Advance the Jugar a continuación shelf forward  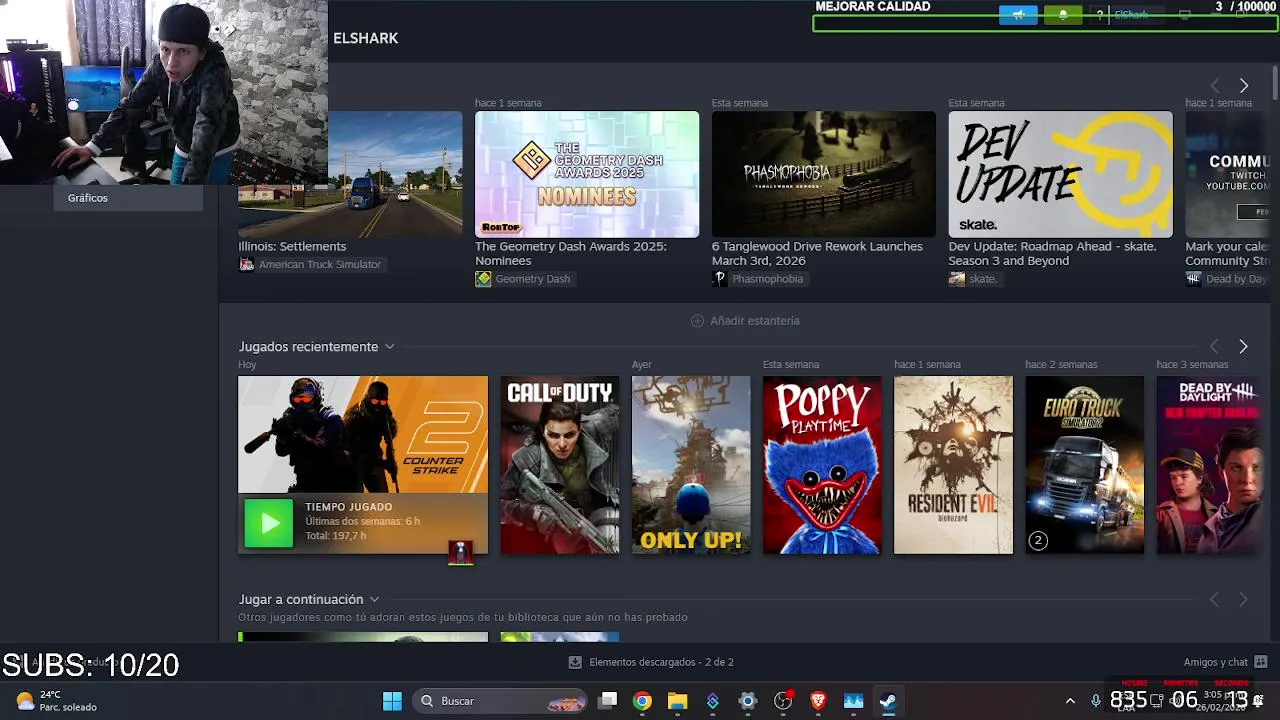1243,599
